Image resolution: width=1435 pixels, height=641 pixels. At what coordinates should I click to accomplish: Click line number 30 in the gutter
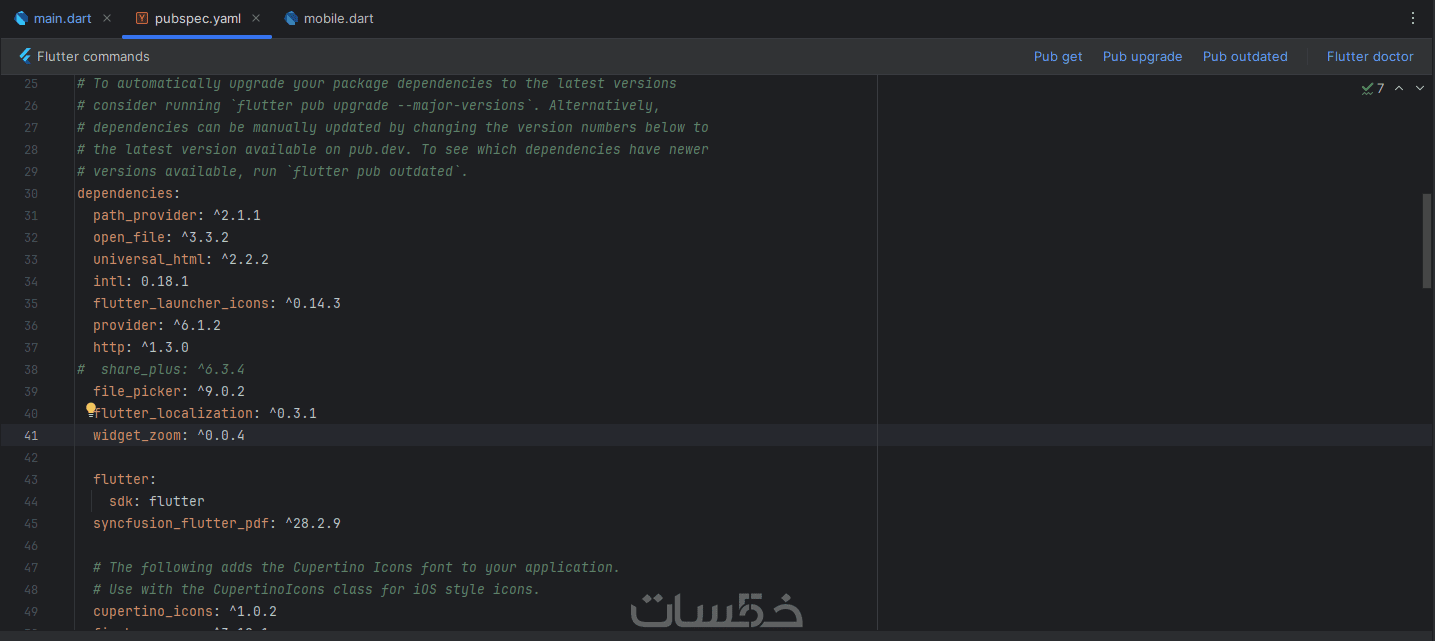[31, 193]
